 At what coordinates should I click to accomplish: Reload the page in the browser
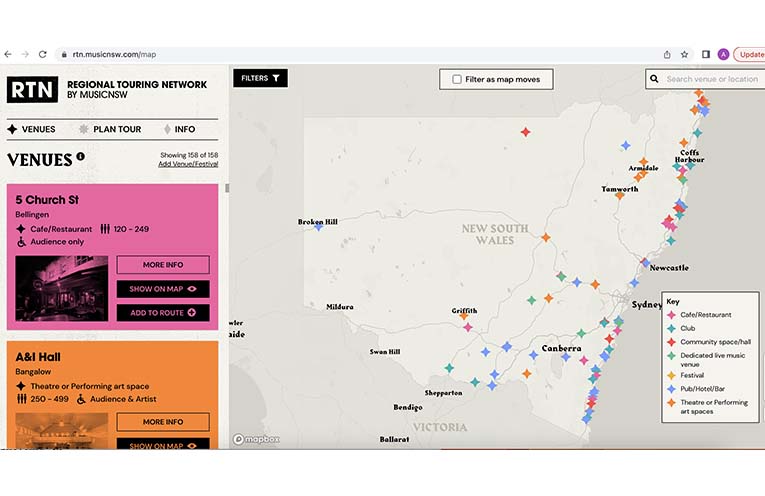coord(42,54)
